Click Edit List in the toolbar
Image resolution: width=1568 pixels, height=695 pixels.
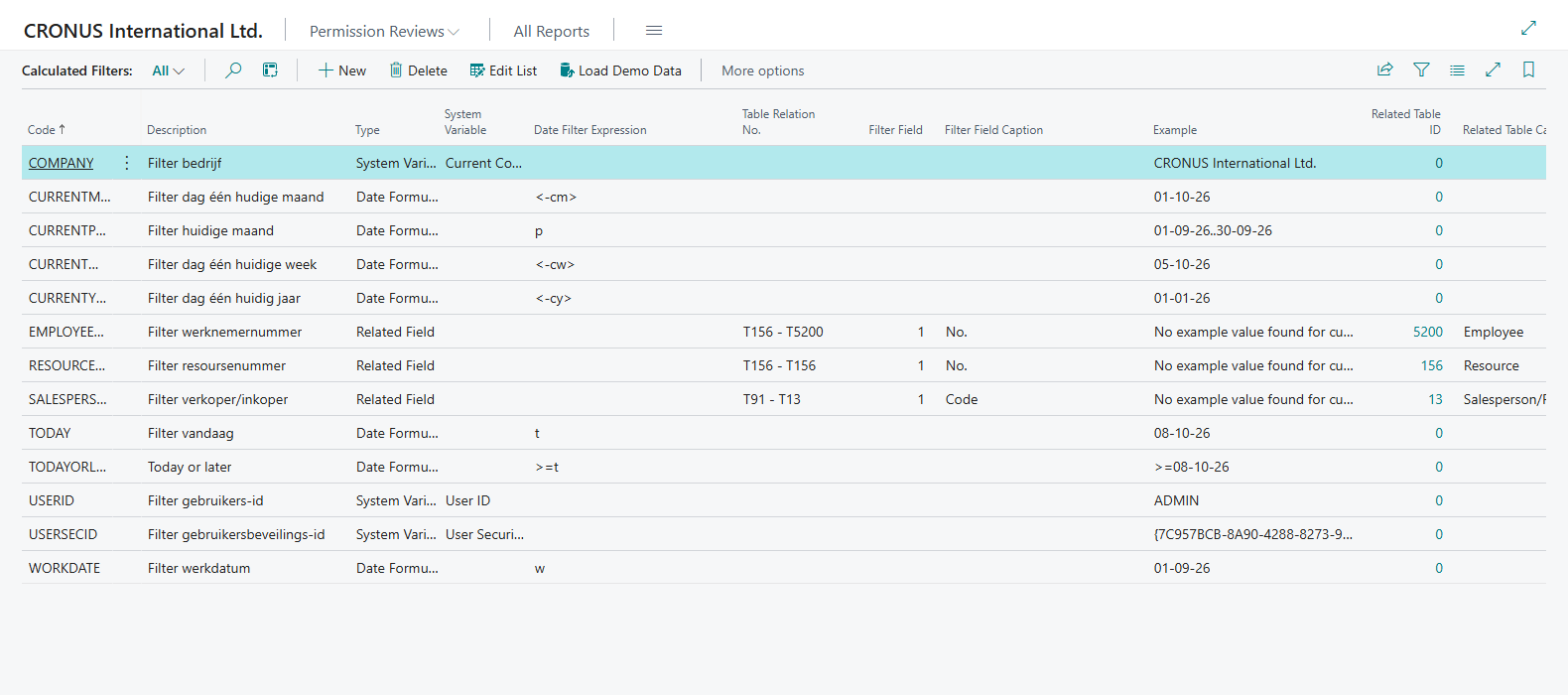click(503, 70)
